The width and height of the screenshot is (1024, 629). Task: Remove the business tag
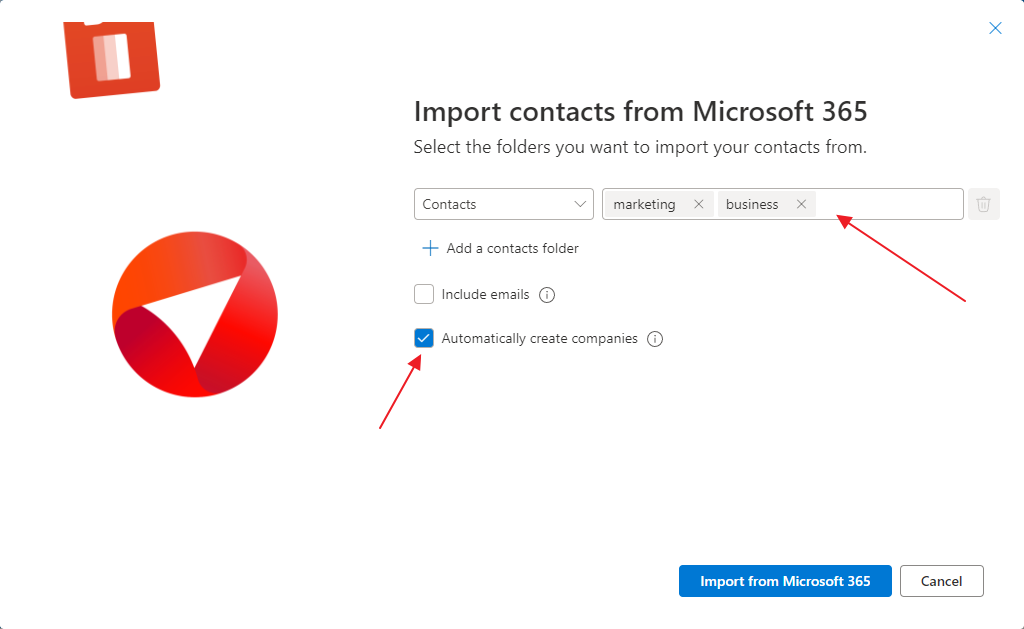(801, 204)
